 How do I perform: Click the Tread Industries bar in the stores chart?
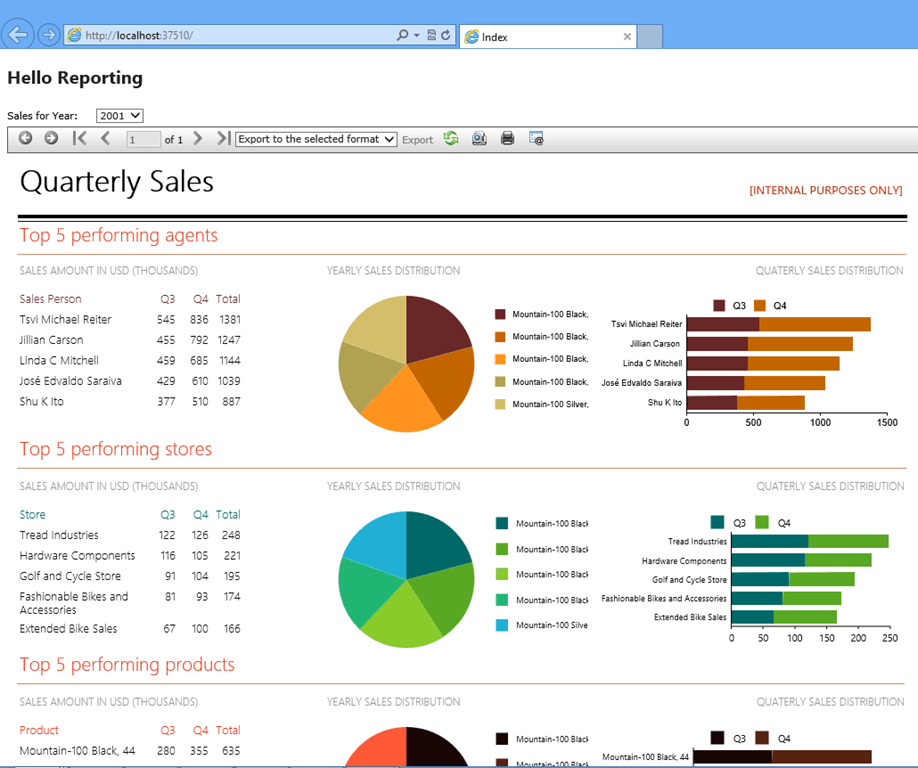[x=810, y=541]
